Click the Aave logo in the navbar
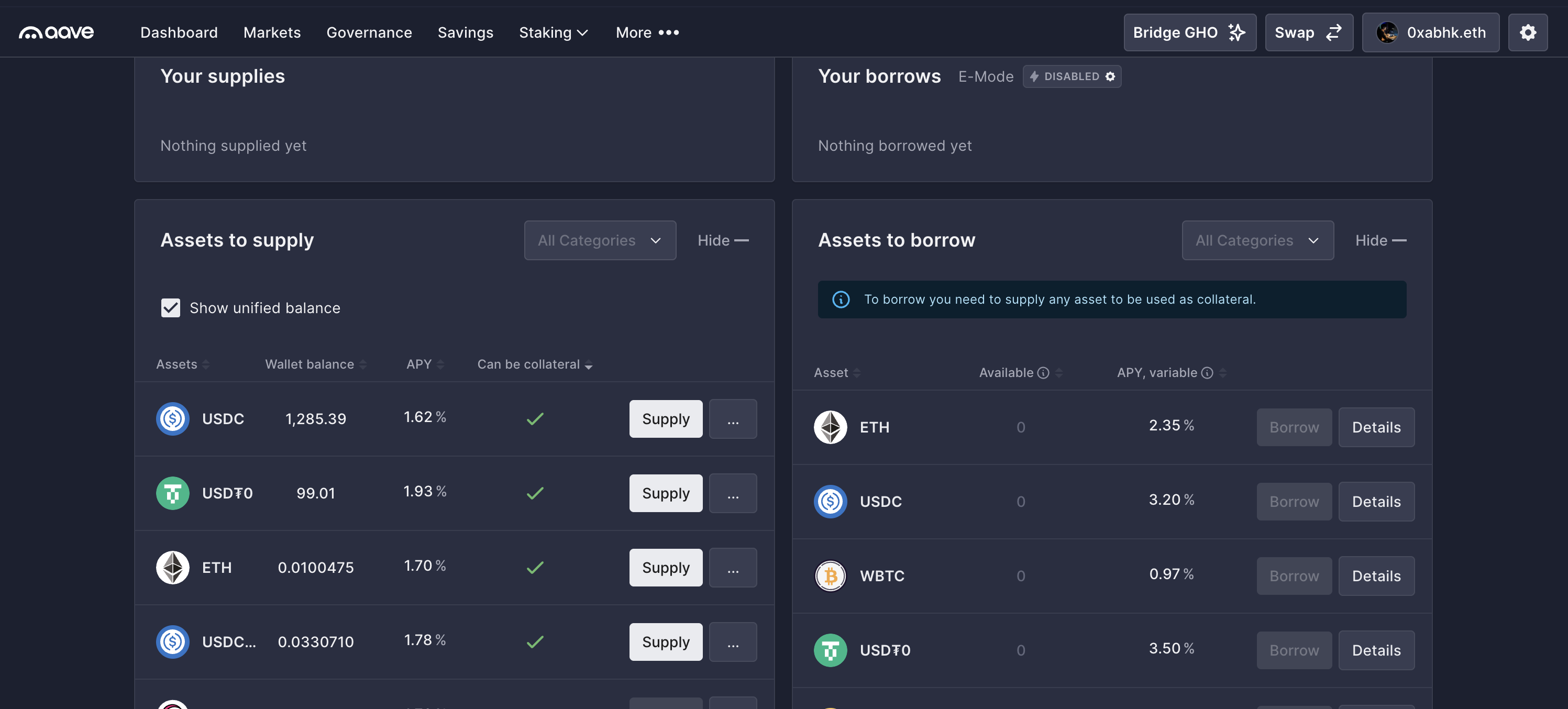Screen dimensions: 1568x709 [56, 31]
